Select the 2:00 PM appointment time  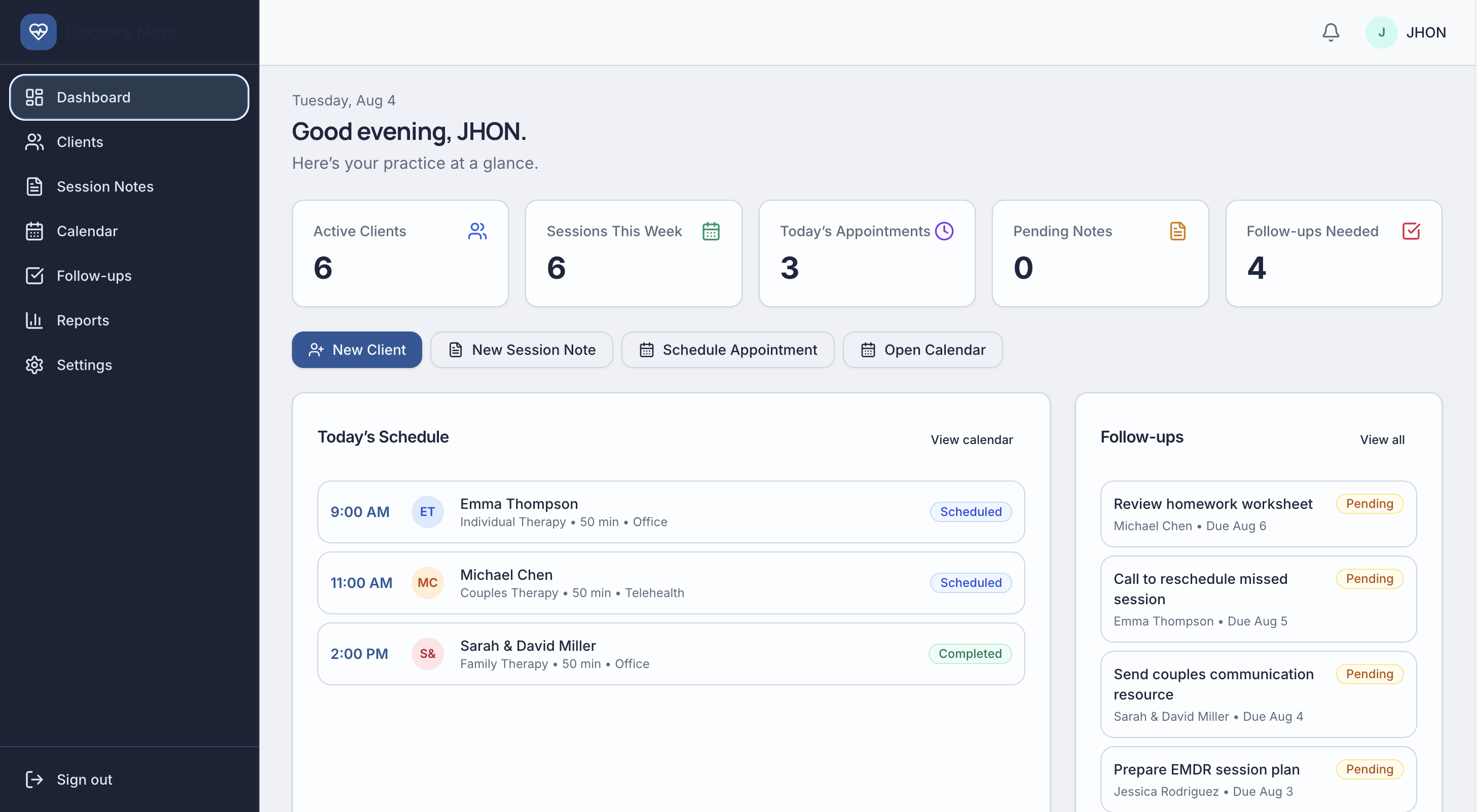(359, 654)
